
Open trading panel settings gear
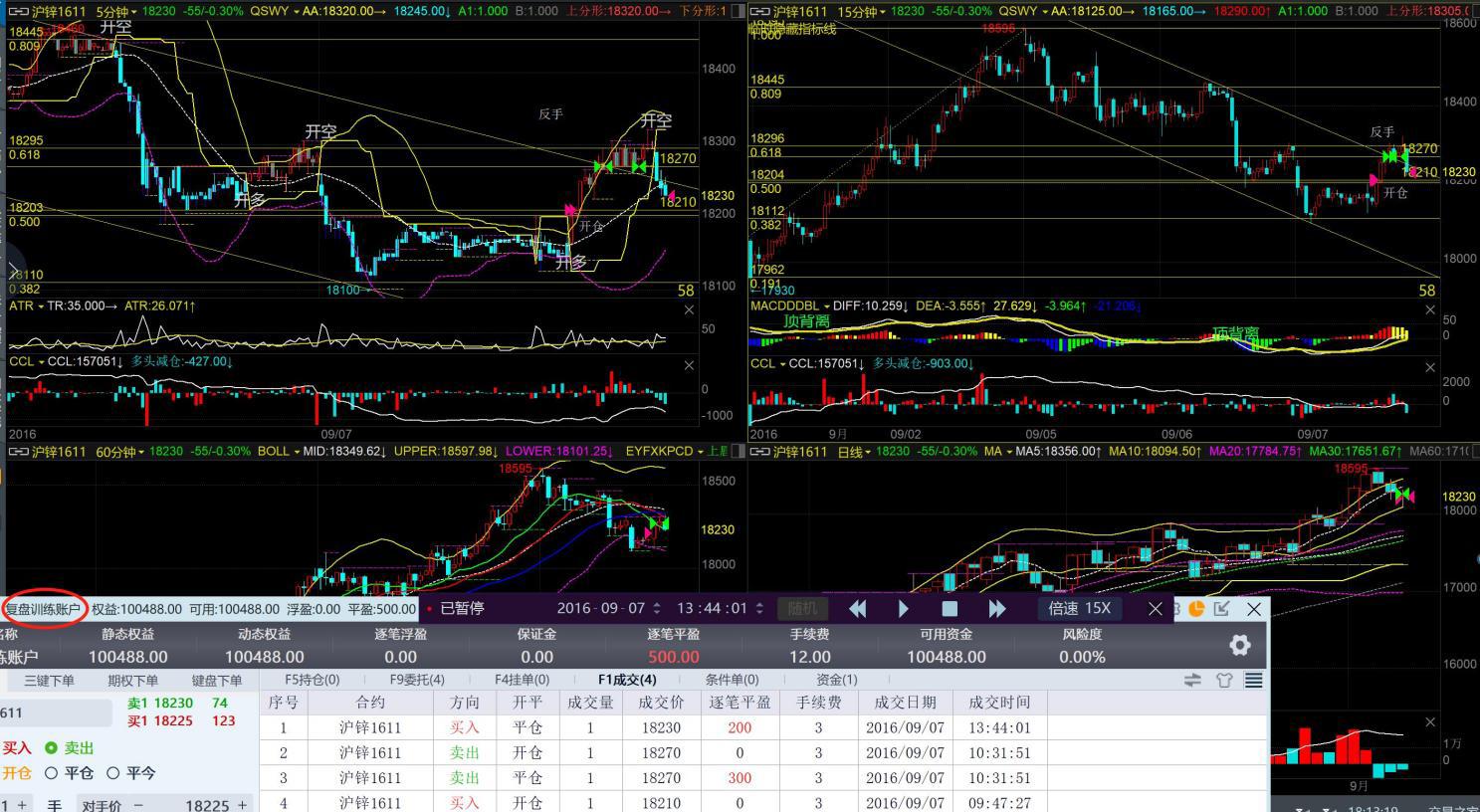1239,645
